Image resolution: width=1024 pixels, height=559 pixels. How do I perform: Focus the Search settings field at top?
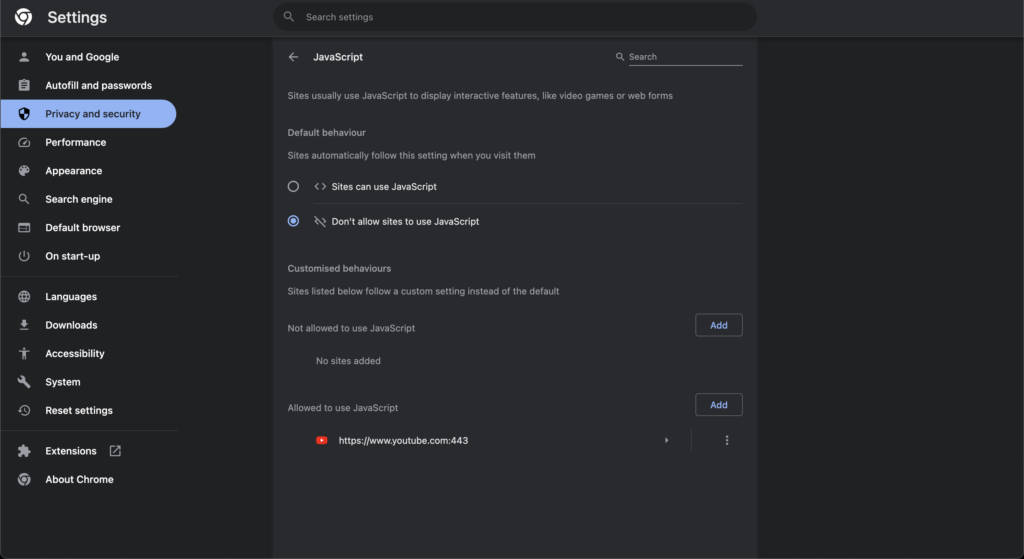pyautogui.click(x=515, y=17)
